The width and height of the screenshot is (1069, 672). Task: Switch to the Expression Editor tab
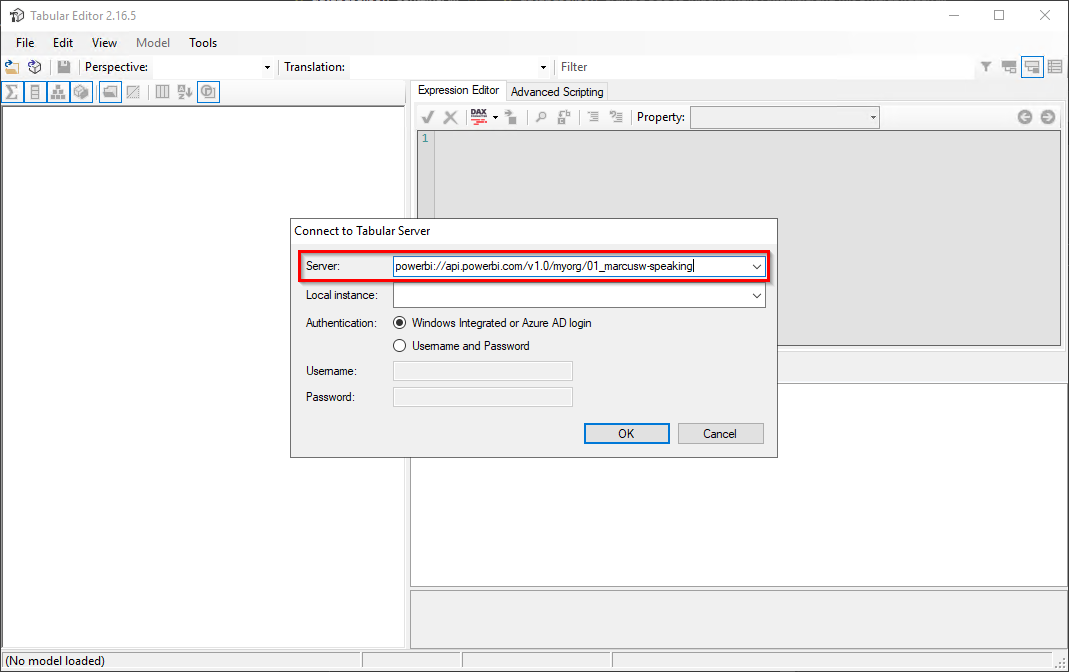pyautogui.click(x=458, y=90)
